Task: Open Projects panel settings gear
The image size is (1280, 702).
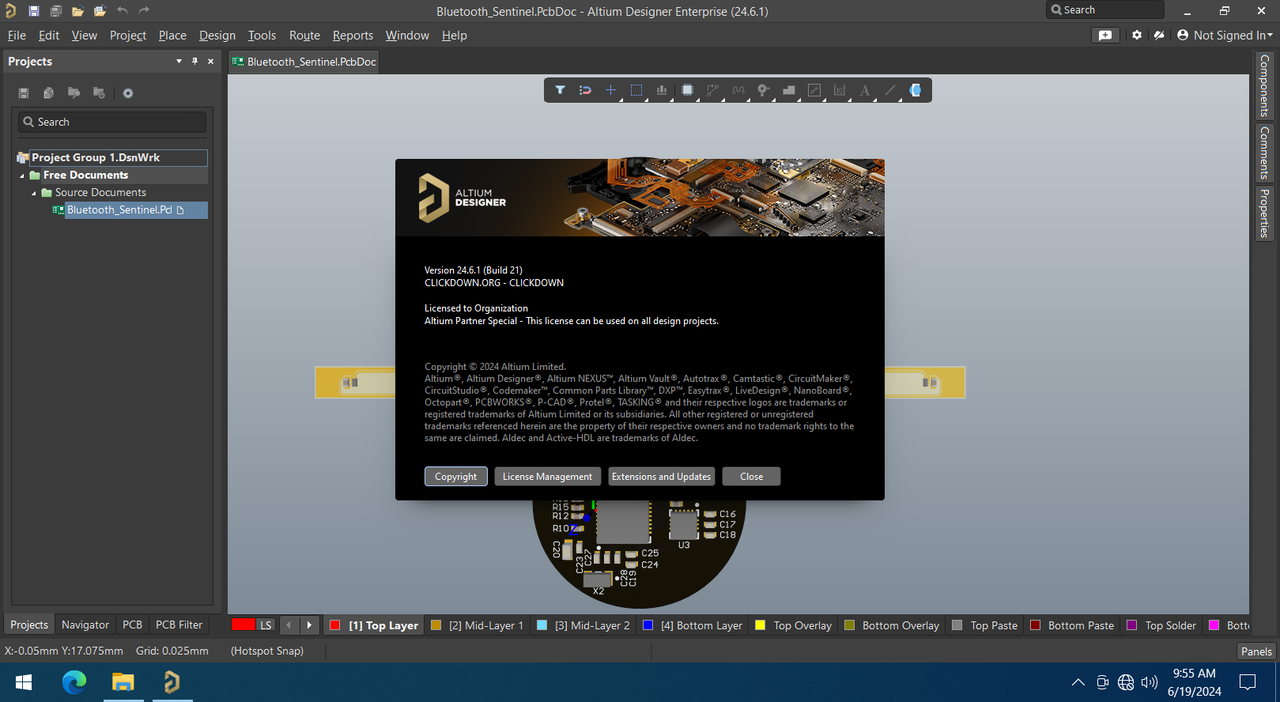Action: coord(128,93)
